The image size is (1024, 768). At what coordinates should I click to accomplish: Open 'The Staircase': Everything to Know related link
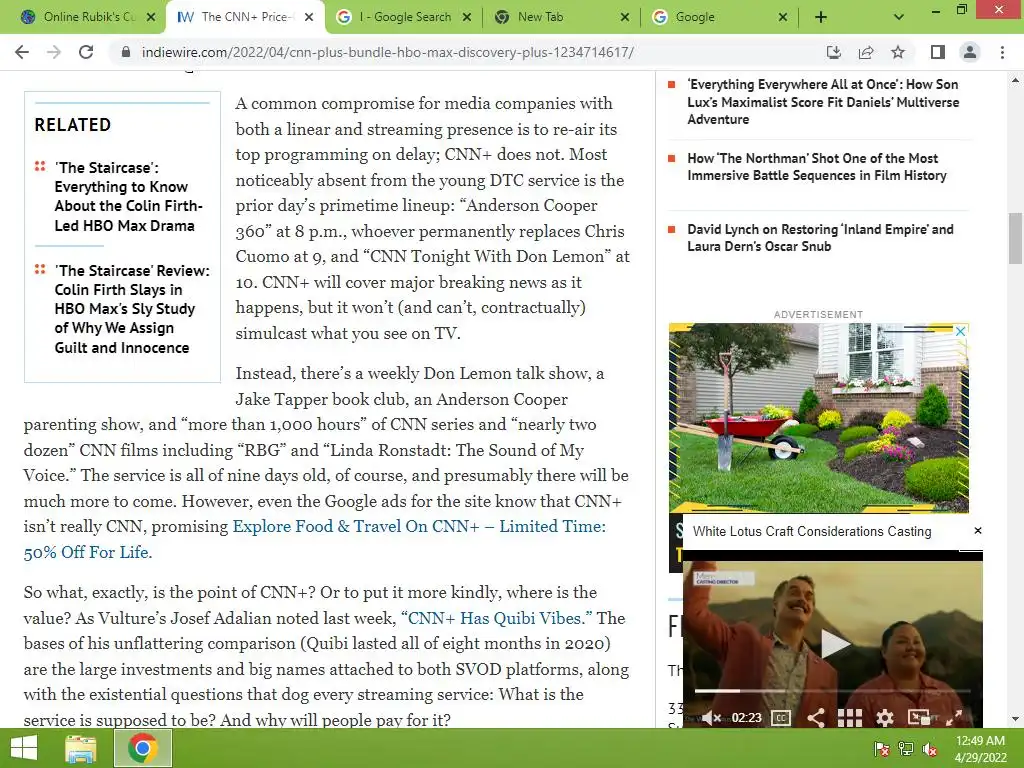(129, 197)
